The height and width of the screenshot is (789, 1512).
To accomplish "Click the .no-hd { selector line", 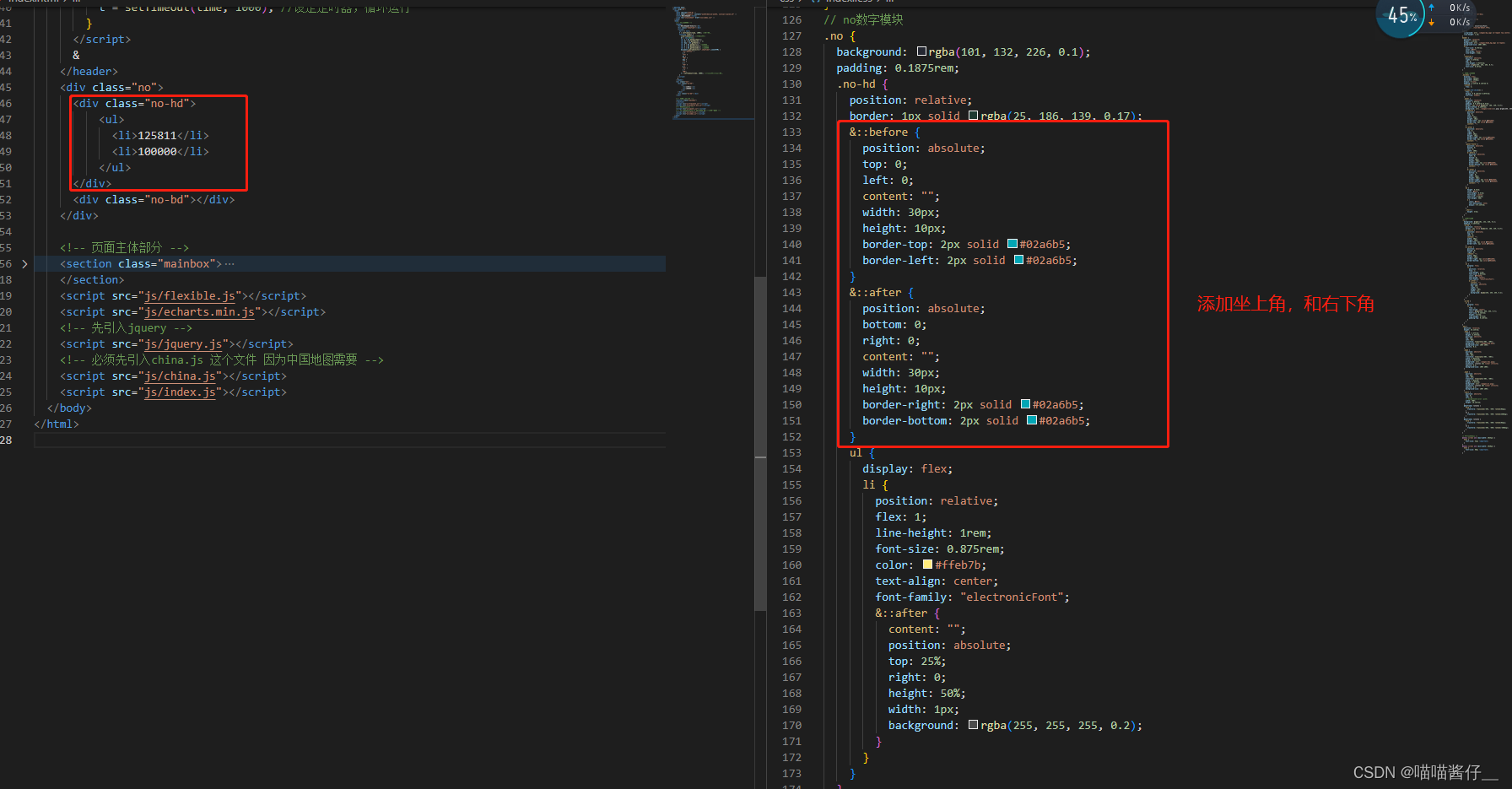I will [862, 84].
